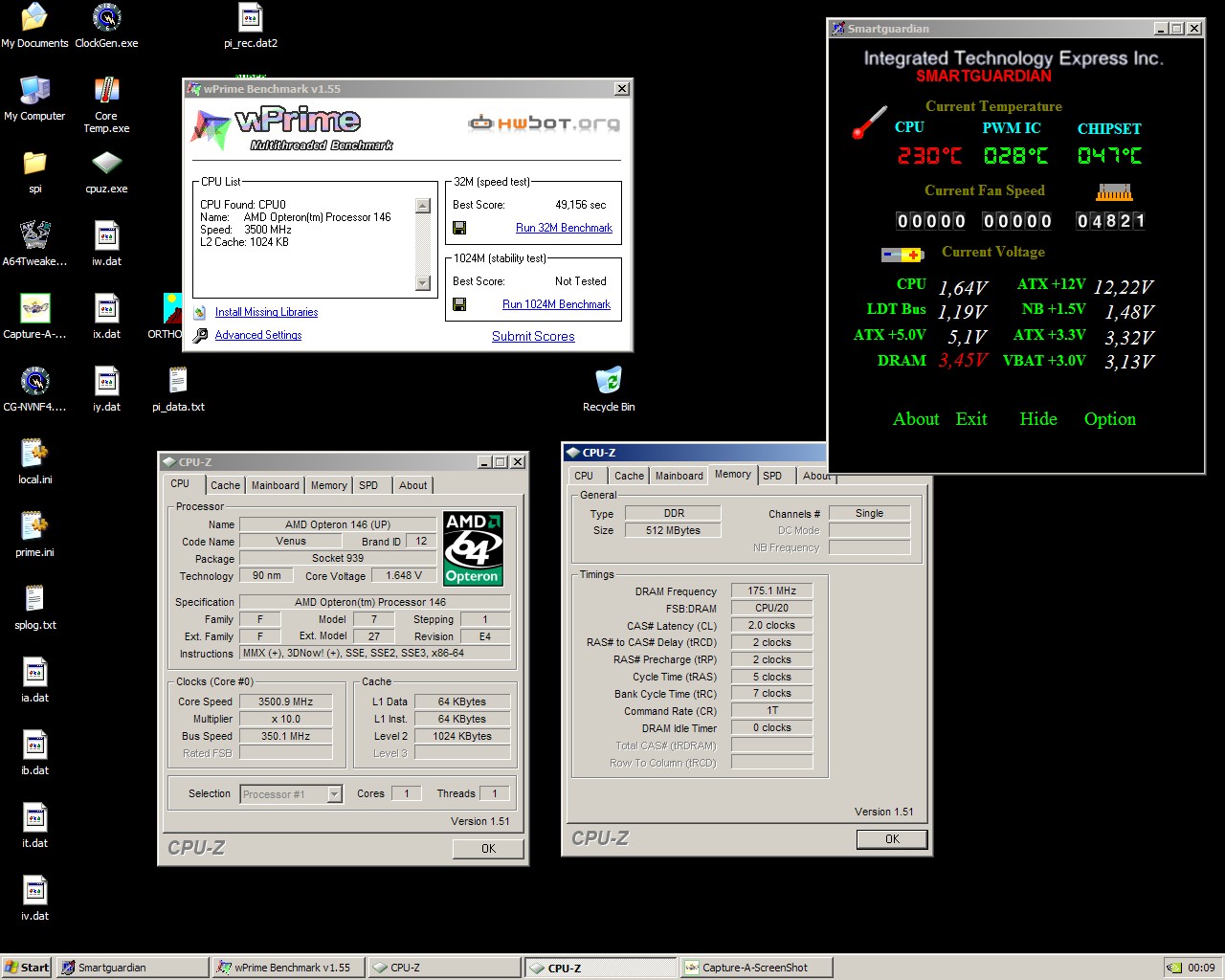Select Mainboard tab in right CPU-Z memory window
Viewport: 1225px width, 980px height.
(679, 476)
